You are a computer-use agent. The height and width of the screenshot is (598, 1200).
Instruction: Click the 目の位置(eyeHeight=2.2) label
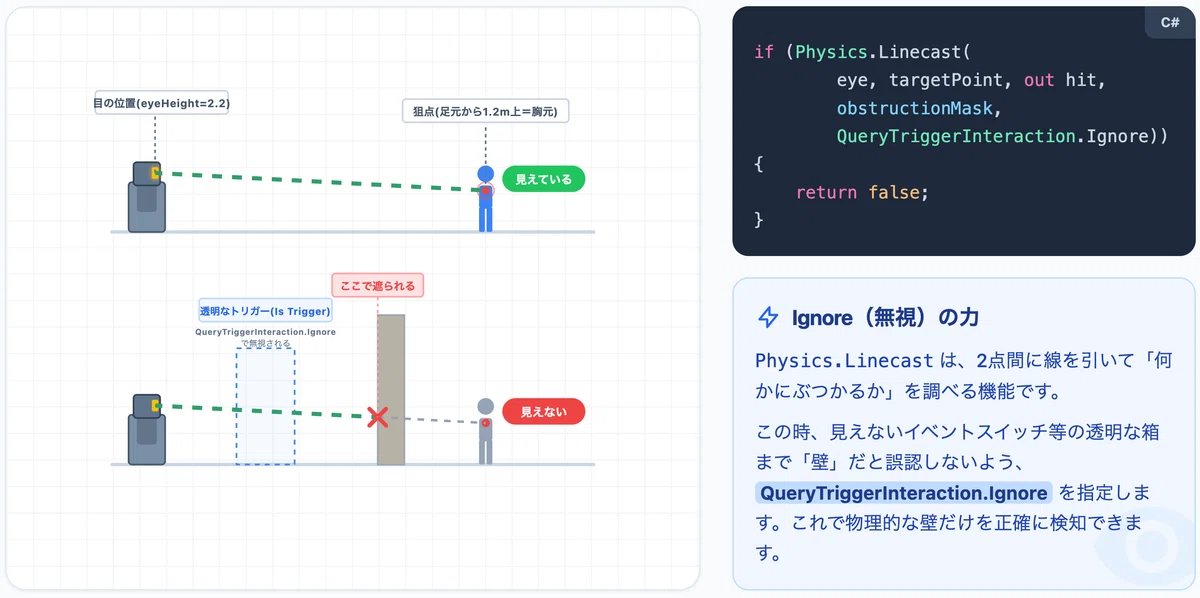pos(162,104)
